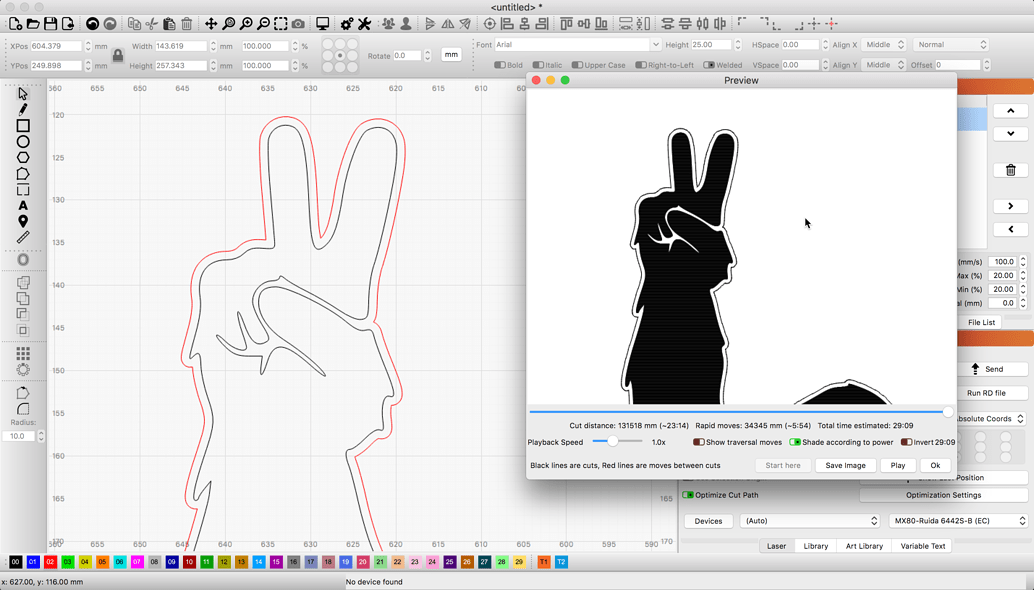The image size is (1034, 590).
Task: Disable Shade according to power
Action: click(794, 442)
